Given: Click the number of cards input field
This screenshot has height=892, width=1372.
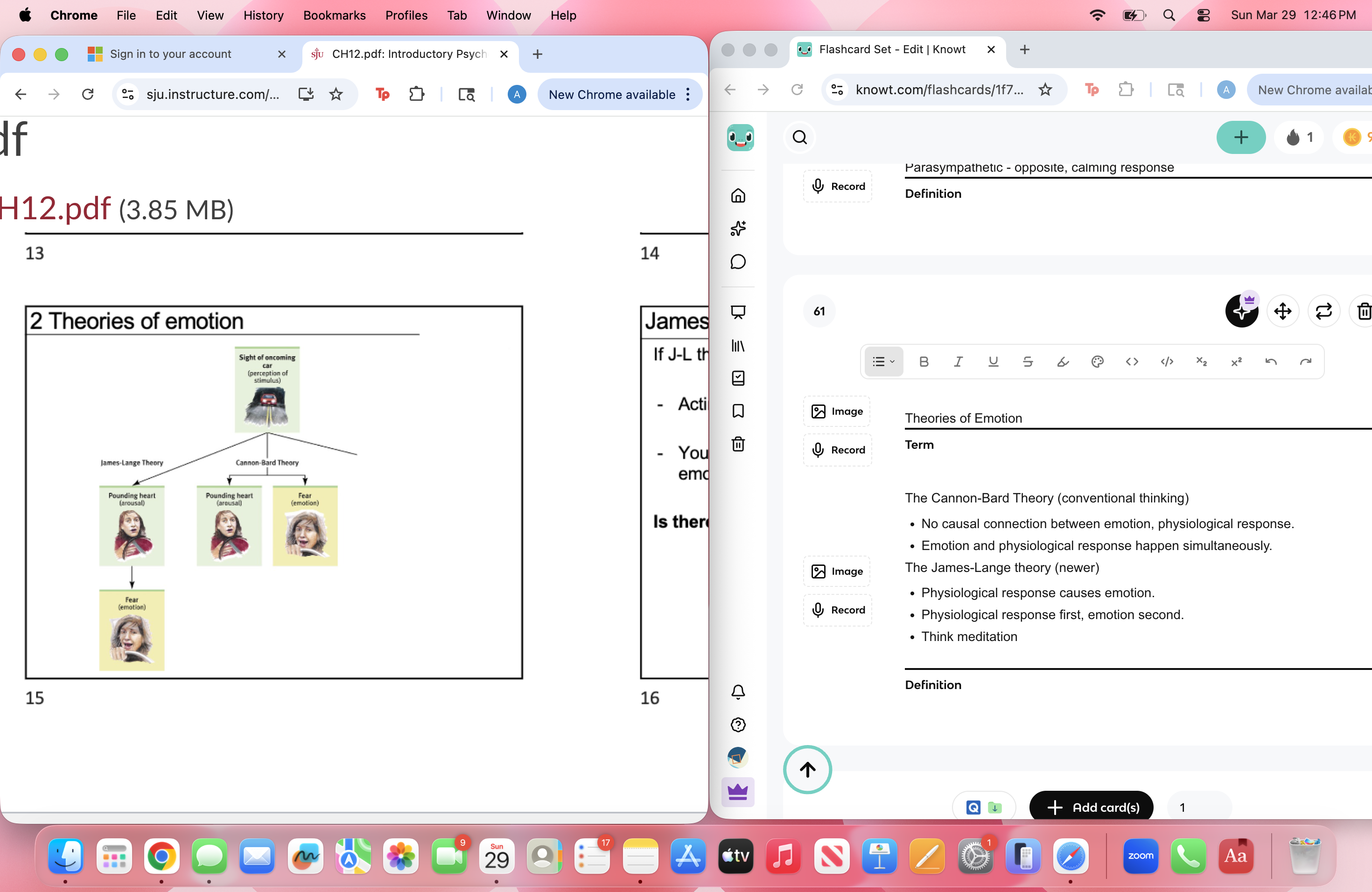Looking at the screenshot, I should 1199,807.
